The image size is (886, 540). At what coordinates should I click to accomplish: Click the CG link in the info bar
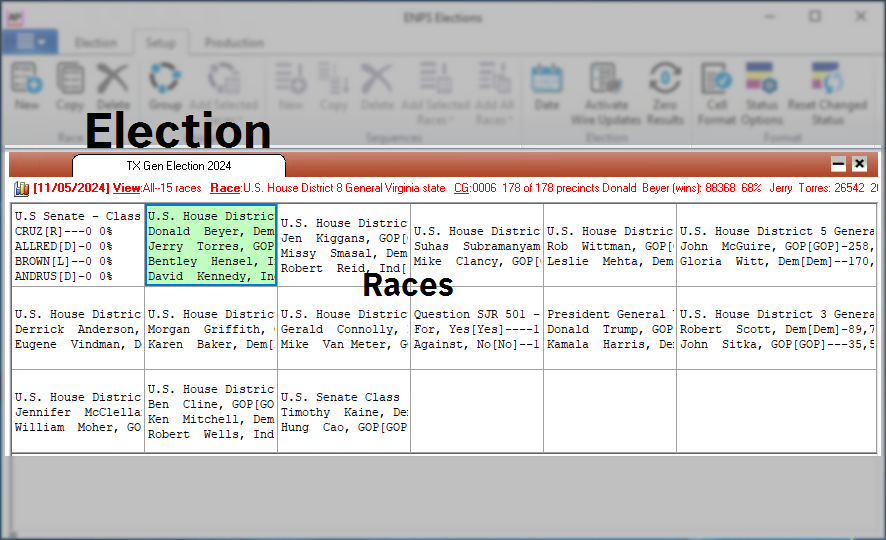click(x=462, y=188)
